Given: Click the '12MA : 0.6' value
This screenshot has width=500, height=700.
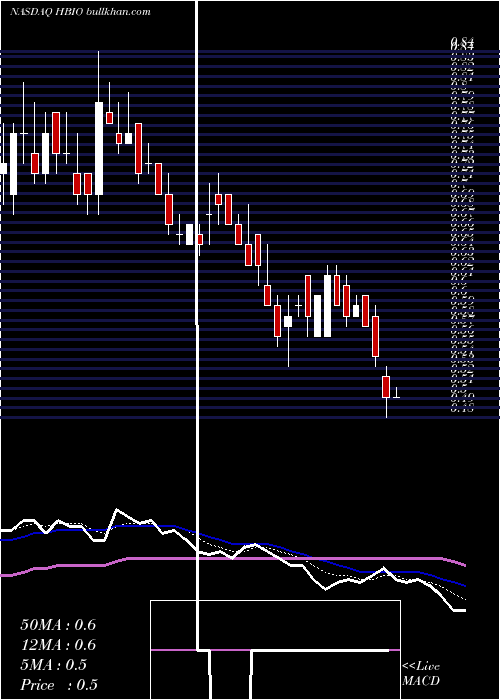Looking at the screenshot, I should [58, 645].
